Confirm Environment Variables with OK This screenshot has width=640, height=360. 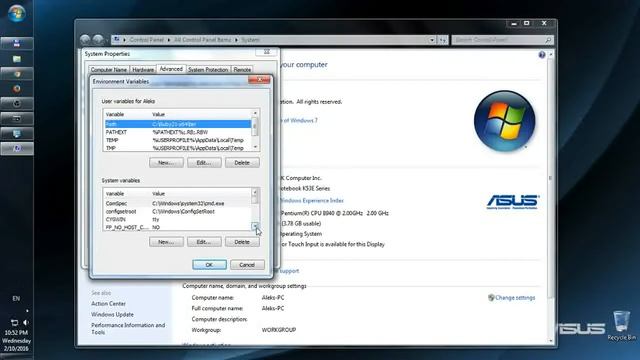point(209,264)
